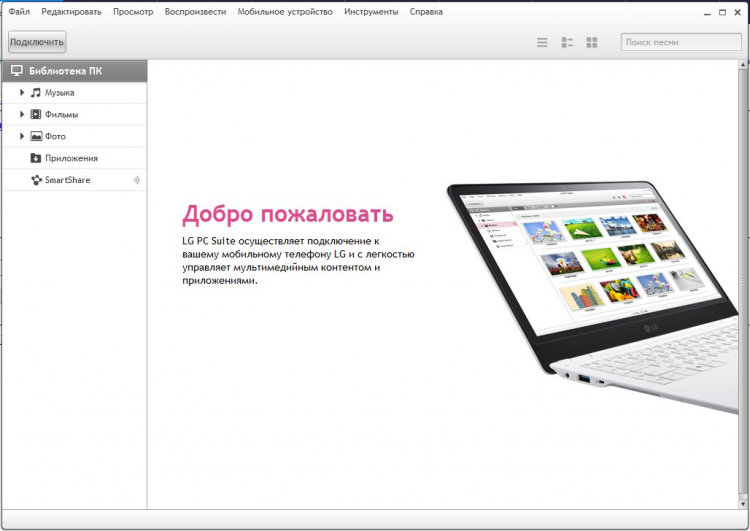Open the Воспроизвести menu
Viewport: 750px width, 531px height.
(195, 11)
